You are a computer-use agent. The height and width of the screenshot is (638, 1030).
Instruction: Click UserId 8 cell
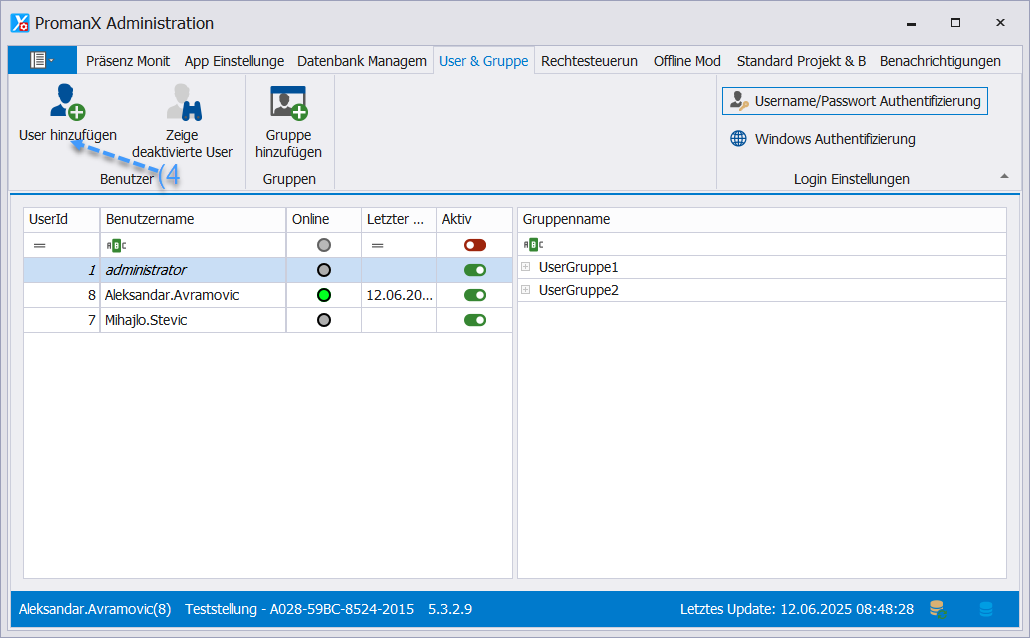pyautogui.click(x=62, y=295)
